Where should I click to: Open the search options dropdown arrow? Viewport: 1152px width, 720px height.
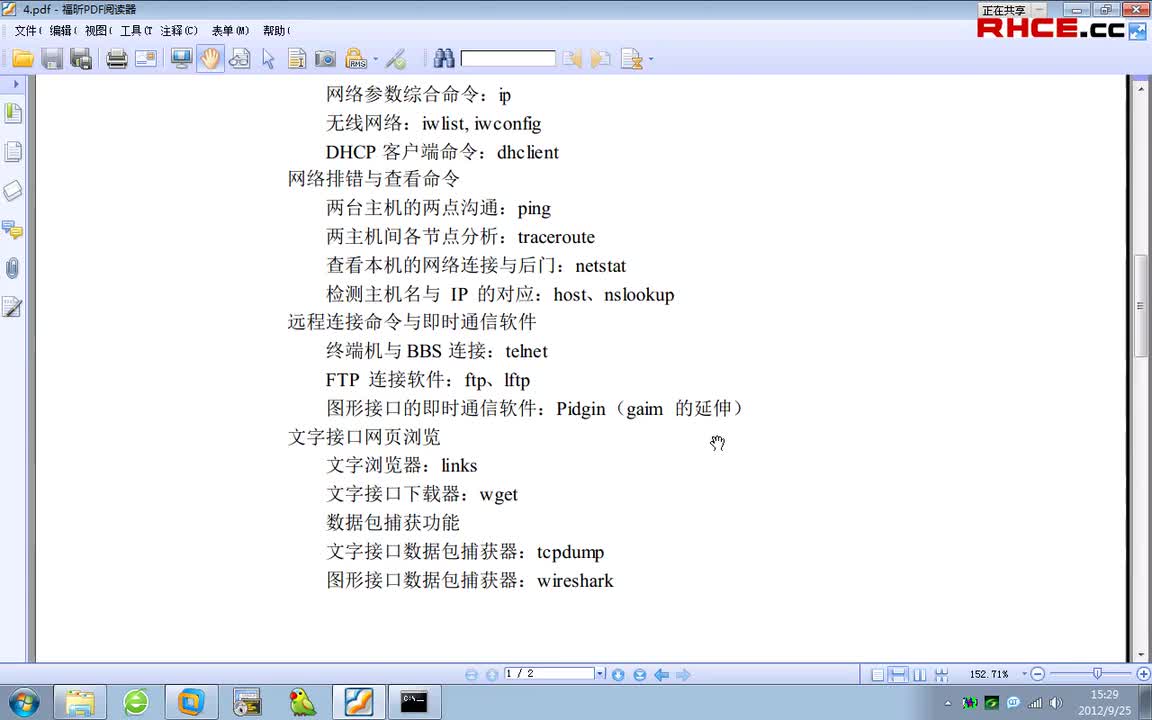point(650,59)
